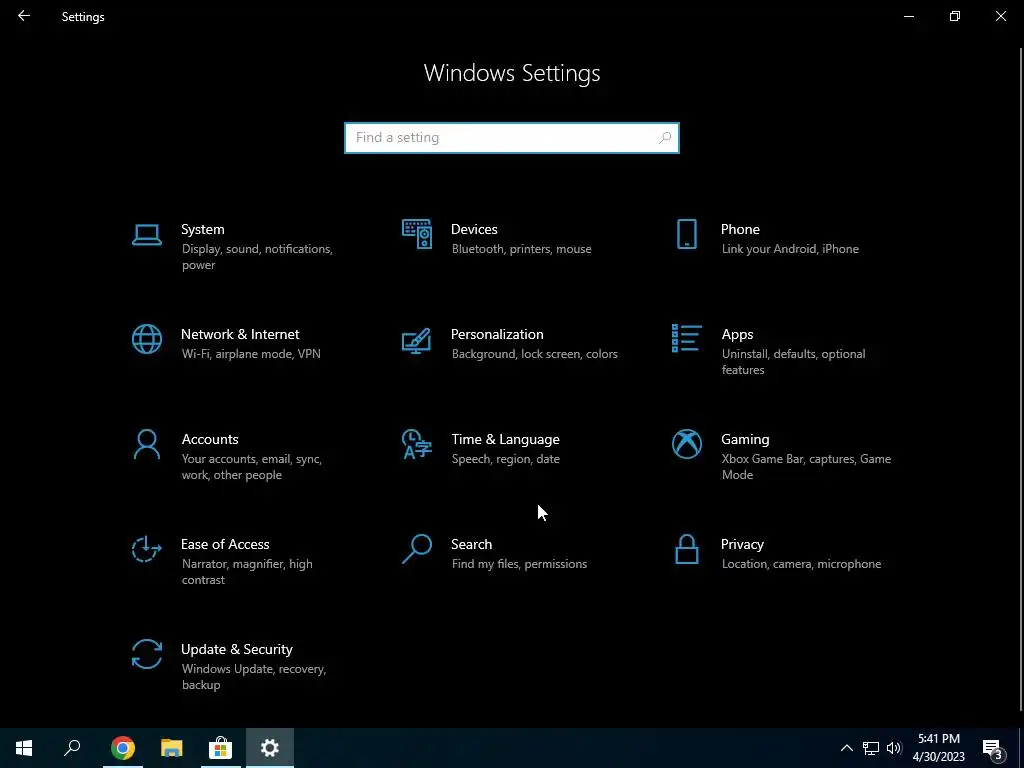Click the Personalization title
This screenshot has height=768, width=1024.
[497, 334]
